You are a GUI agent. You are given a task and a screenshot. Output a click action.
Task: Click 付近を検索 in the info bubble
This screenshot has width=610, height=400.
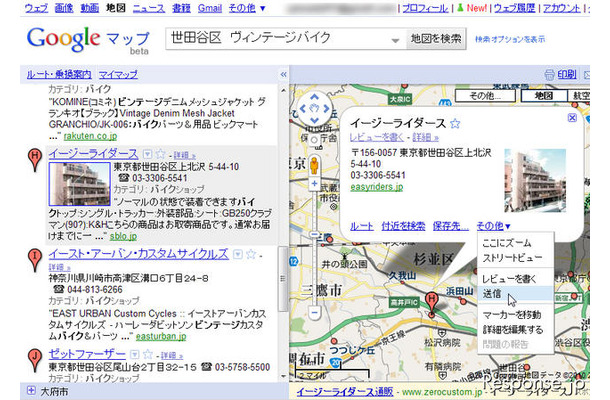pyautogui.click(x=403, y=226)
